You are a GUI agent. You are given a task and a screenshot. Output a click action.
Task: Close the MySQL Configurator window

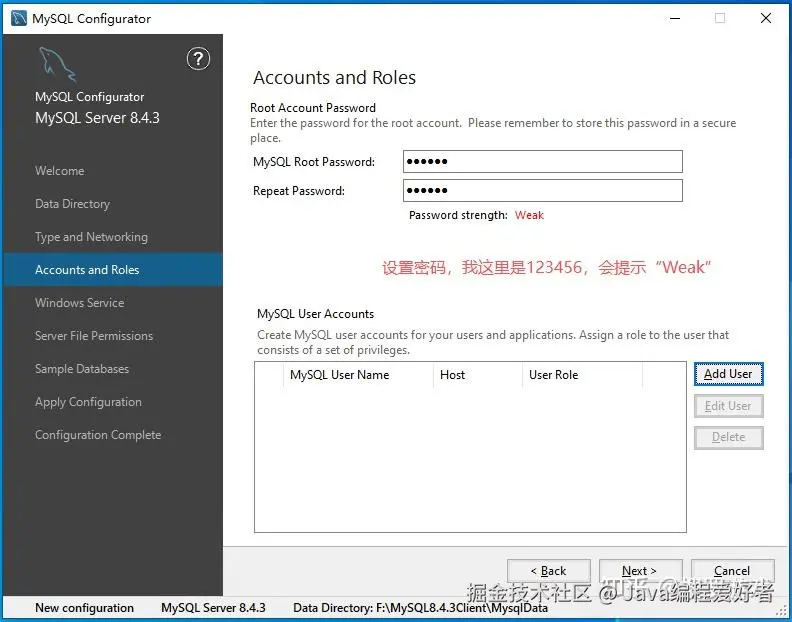point(766,18)
